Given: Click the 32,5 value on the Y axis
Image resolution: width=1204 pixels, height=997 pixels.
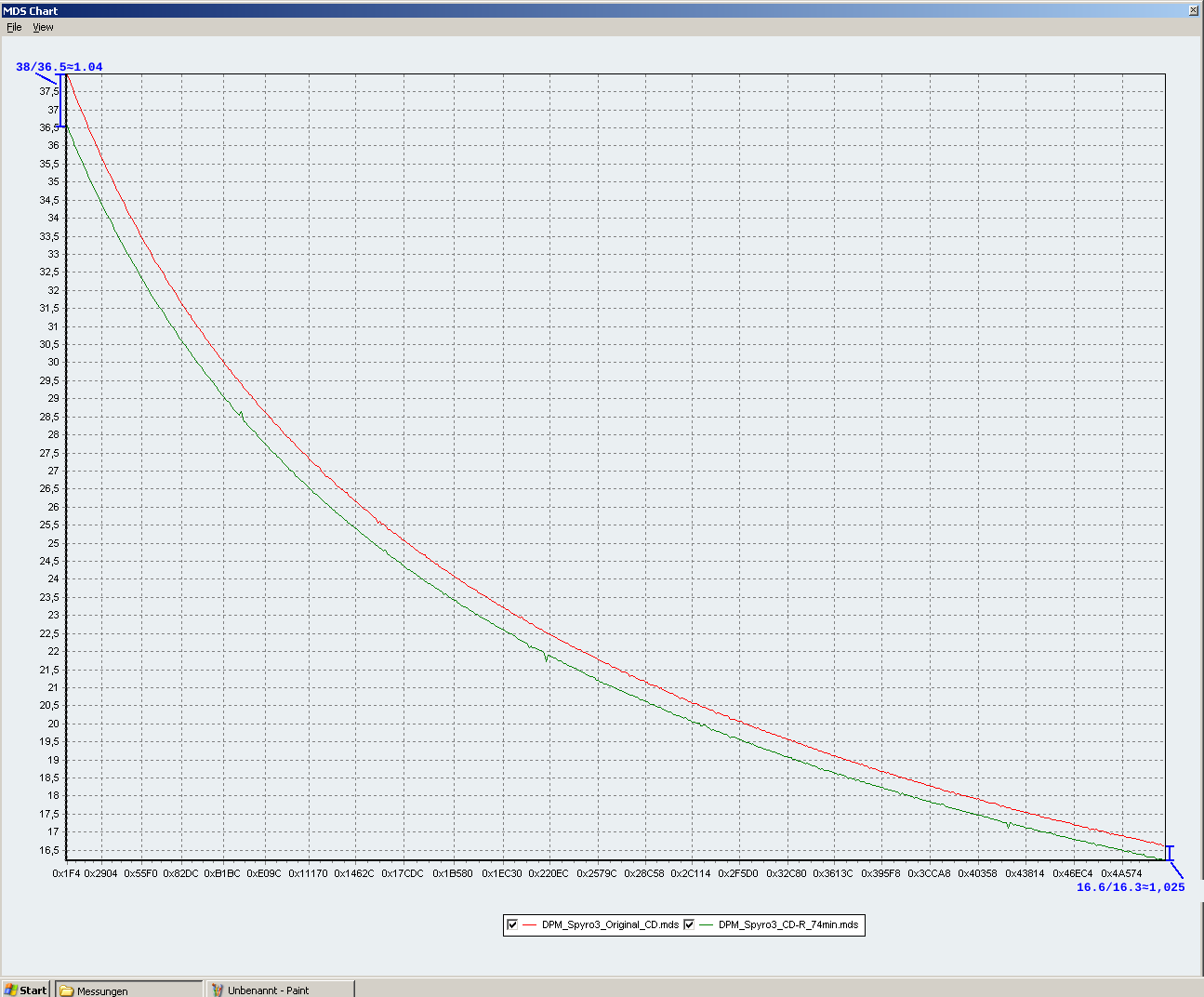Looking at the screenshot, I should (49, 272).
